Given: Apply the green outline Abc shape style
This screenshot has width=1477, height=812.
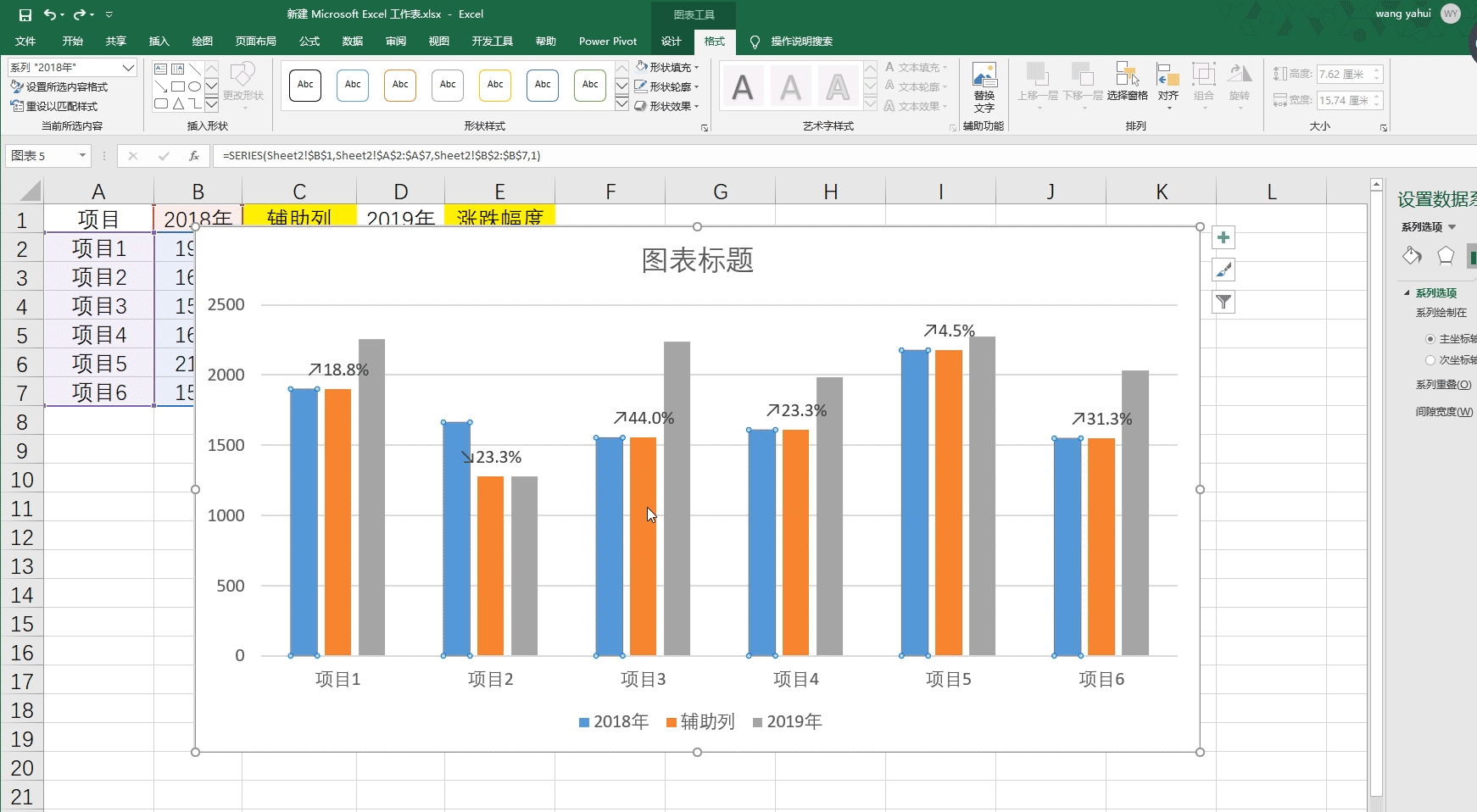Looking at the screenshot, I should pyautogui.click(x=590, y=85).
